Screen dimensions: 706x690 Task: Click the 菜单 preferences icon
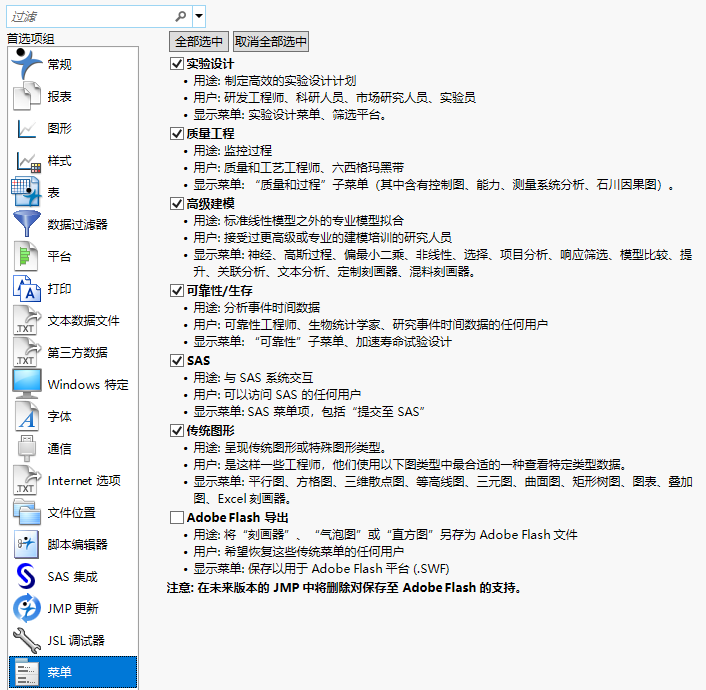pyautogui.click(x=27, y=672)
